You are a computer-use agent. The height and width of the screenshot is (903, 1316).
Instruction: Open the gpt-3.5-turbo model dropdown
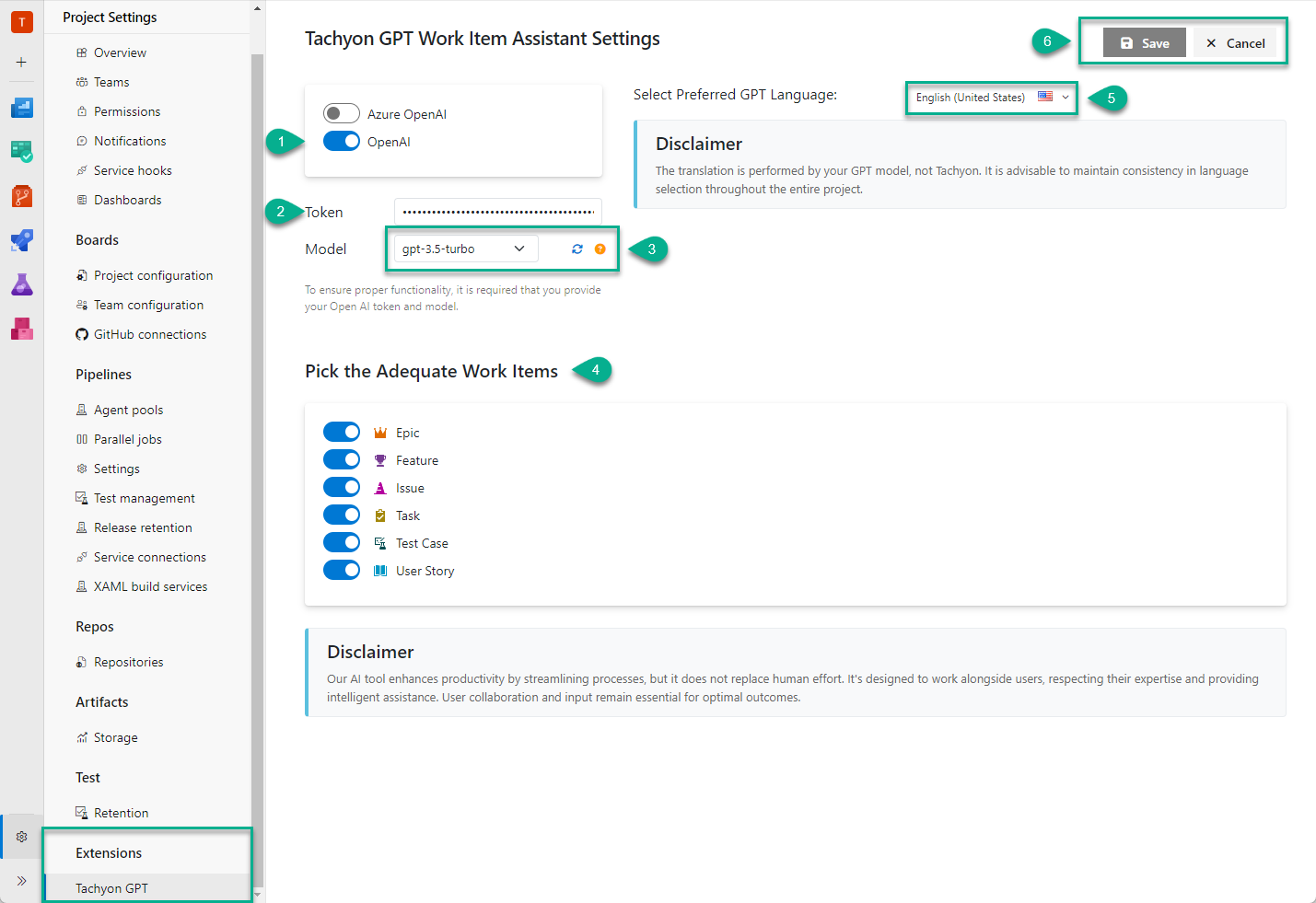(464, 249)
